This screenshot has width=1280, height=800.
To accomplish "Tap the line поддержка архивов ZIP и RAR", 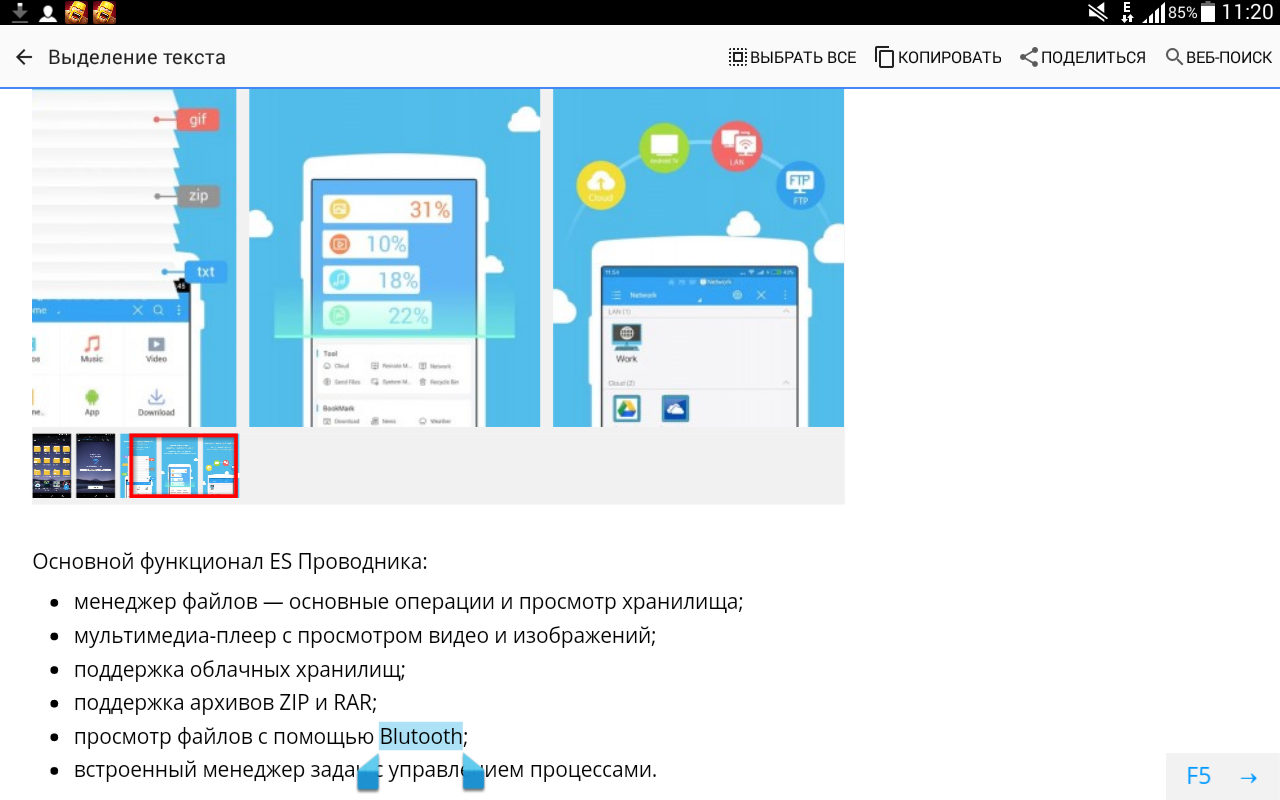I will 225,703.
